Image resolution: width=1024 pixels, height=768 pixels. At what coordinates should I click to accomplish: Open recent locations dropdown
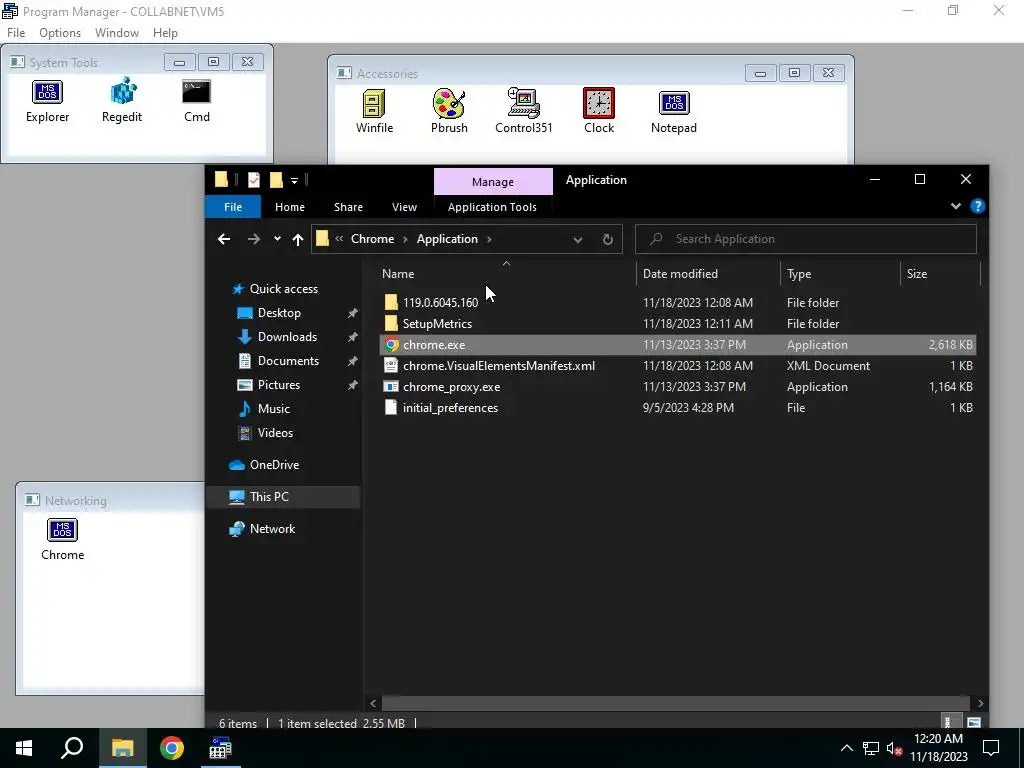pos(277,239)
